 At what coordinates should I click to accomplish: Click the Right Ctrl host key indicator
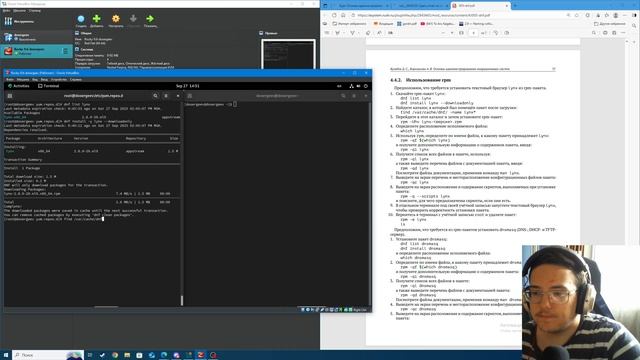pos(359,310)
